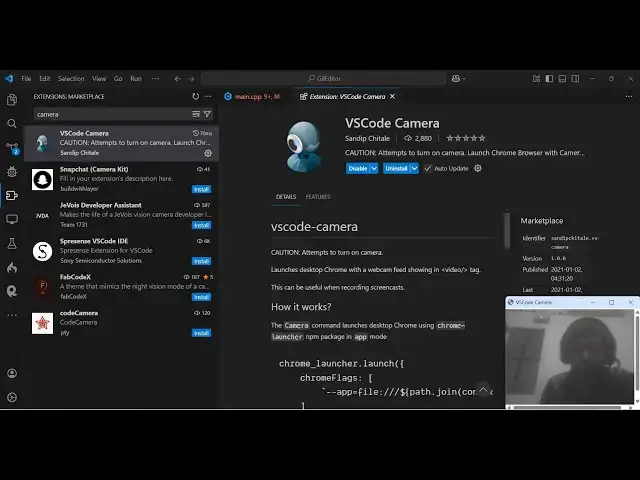Open the Search view in activity bar
The width and height of the screenshot is (640, 480).
(12, 123)
